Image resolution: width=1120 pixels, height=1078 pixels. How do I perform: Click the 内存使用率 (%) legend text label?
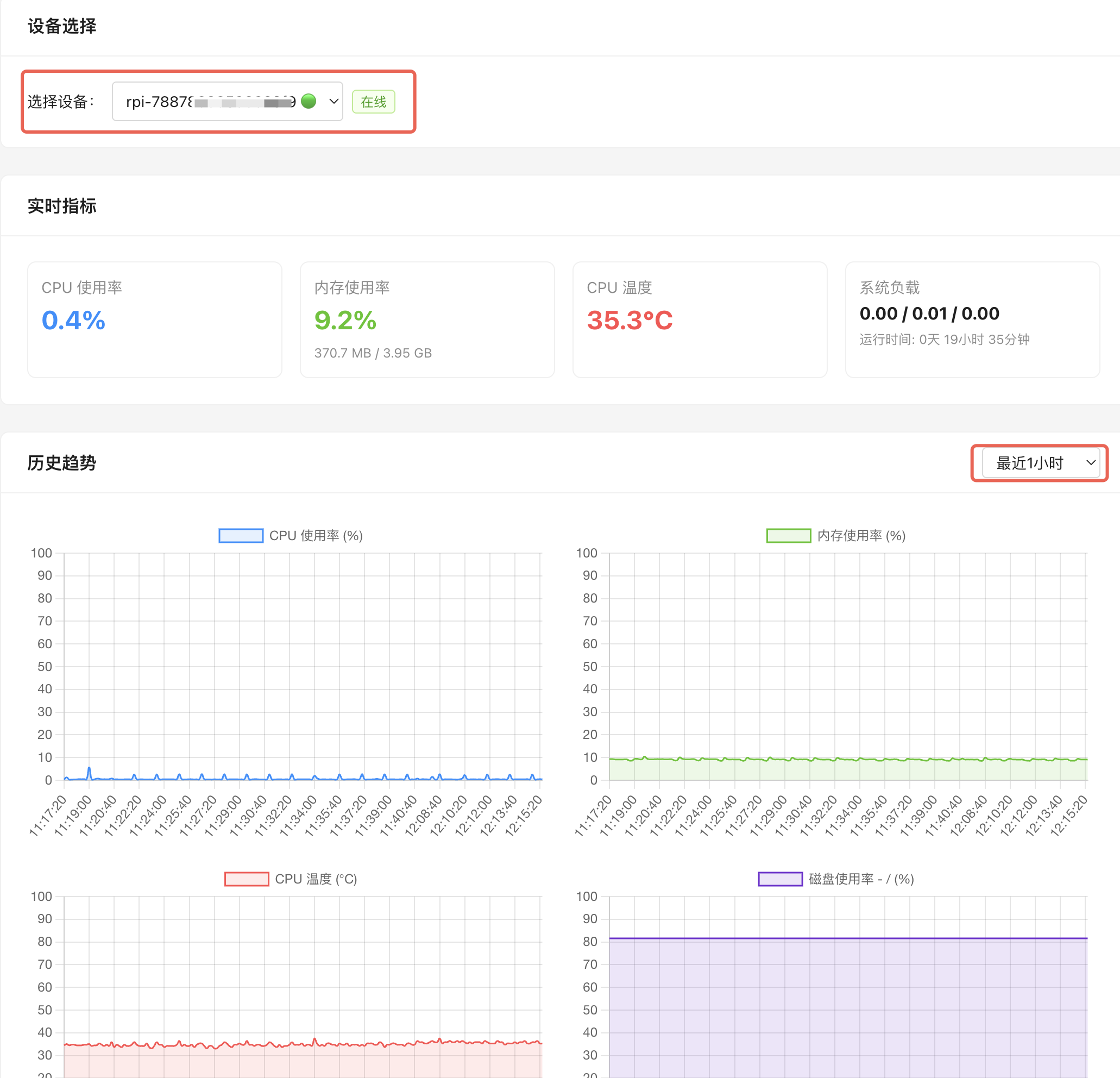[x=861, y=536]
